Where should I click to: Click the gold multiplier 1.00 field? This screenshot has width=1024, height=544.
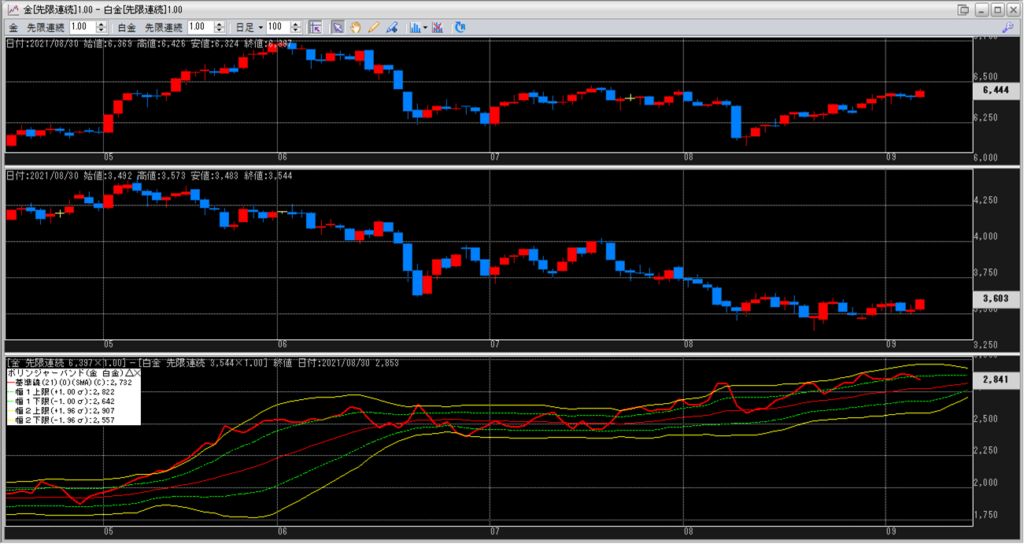point(80,26)
